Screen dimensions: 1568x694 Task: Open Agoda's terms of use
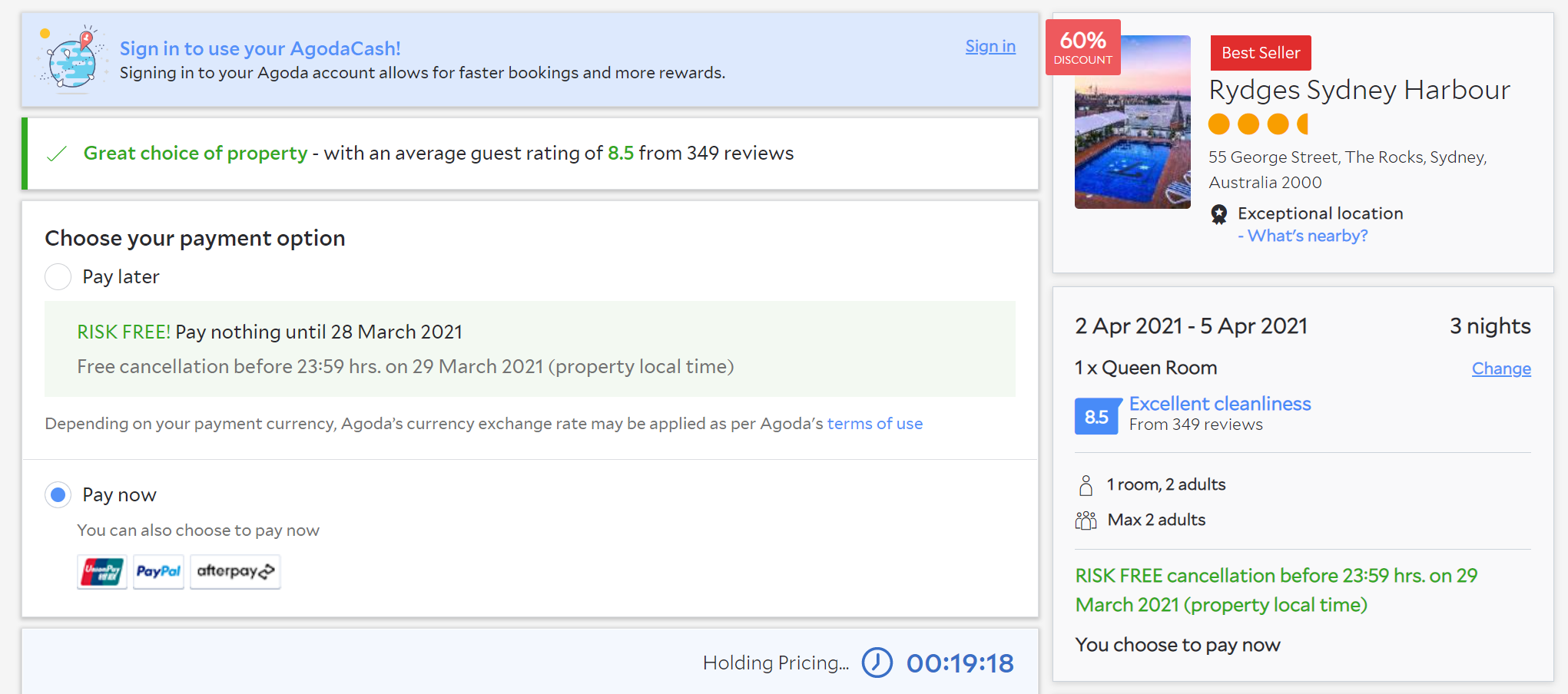(x=875, y=423)
